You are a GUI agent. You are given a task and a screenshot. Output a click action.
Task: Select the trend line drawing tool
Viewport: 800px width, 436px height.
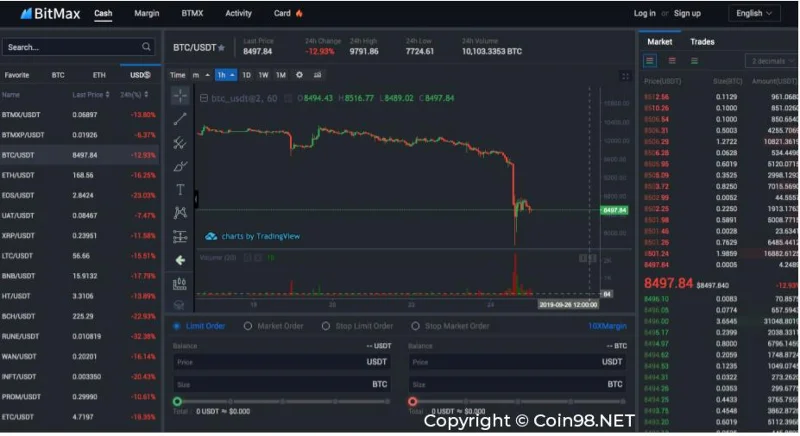click(x=180, y=119)
